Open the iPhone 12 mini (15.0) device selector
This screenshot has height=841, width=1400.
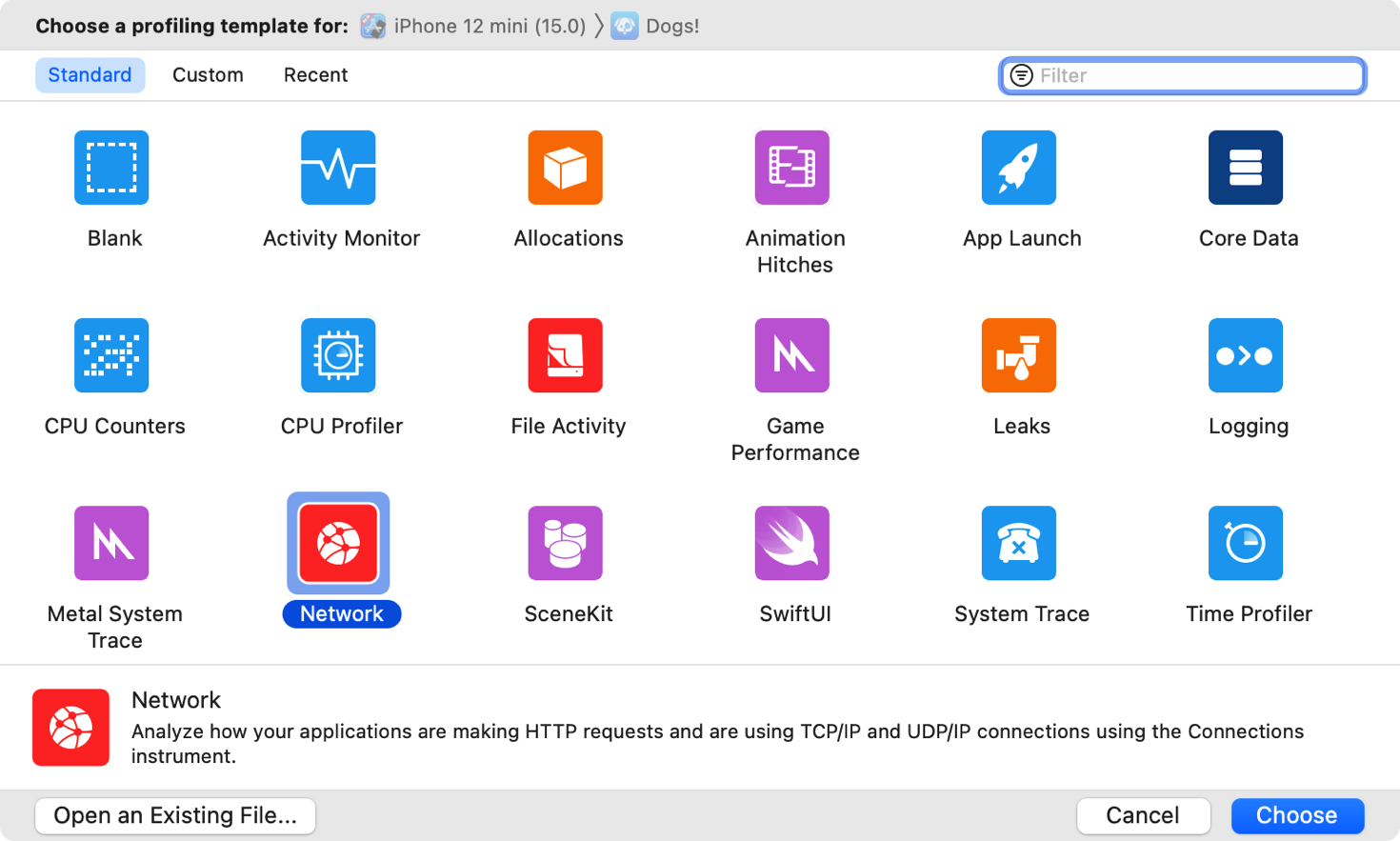click(x=473, y=27)
